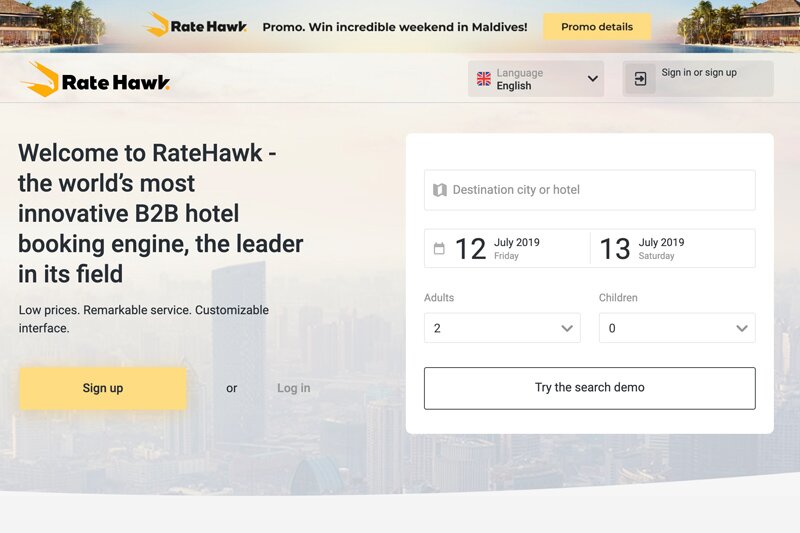Click the 'Adults' label
800x533 pixels.
[x=439, y=297]
